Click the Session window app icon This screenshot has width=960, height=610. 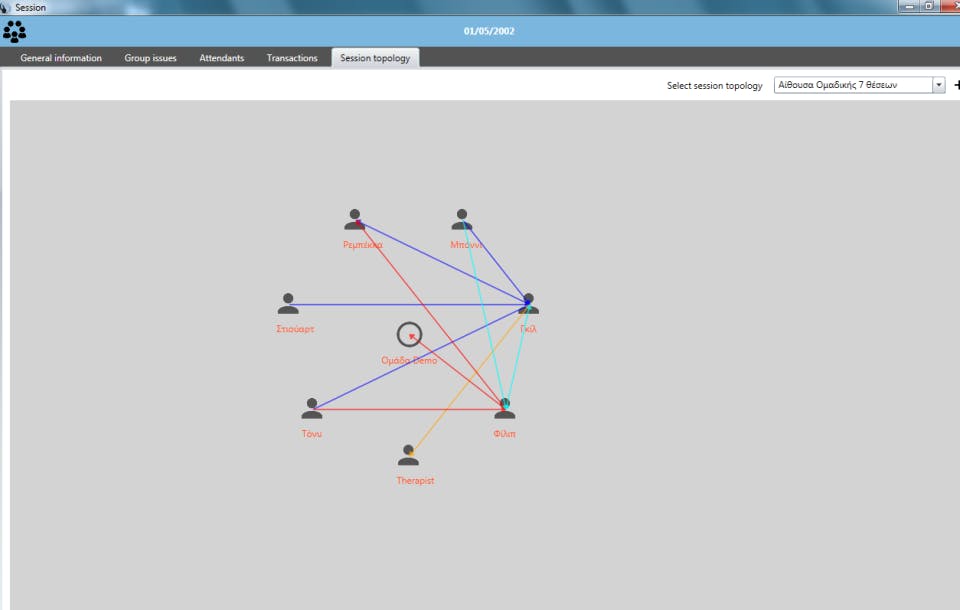pyautogui.click(x=6, y=7)
